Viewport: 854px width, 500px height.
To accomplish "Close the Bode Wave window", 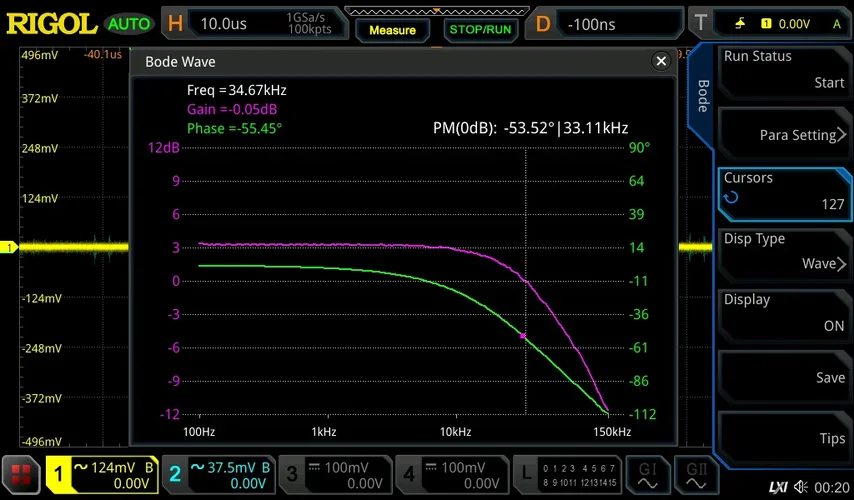I will coord(661,61).
